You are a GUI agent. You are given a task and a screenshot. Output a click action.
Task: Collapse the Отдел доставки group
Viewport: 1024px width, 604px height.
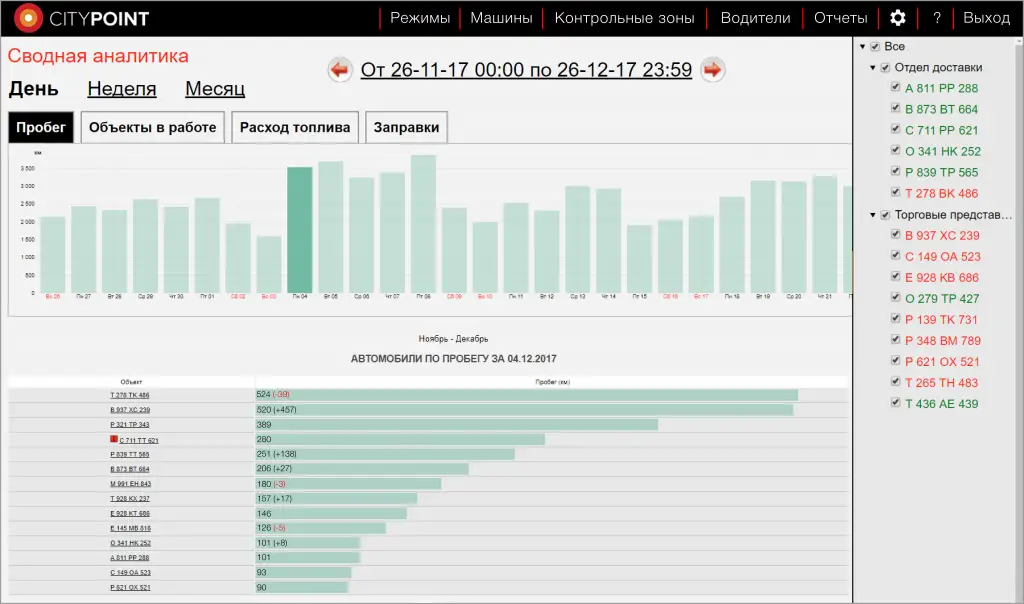coord(873,68)
